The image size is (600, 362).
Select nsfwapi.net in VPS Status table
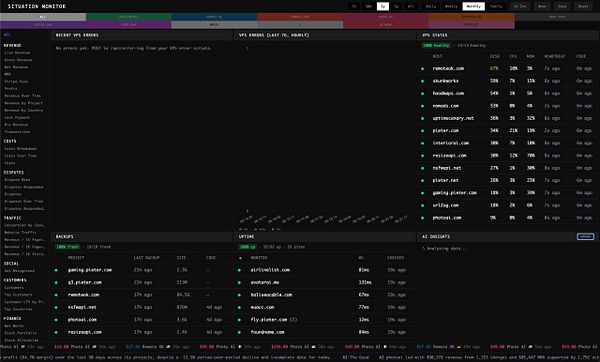[x=447, y=168]
